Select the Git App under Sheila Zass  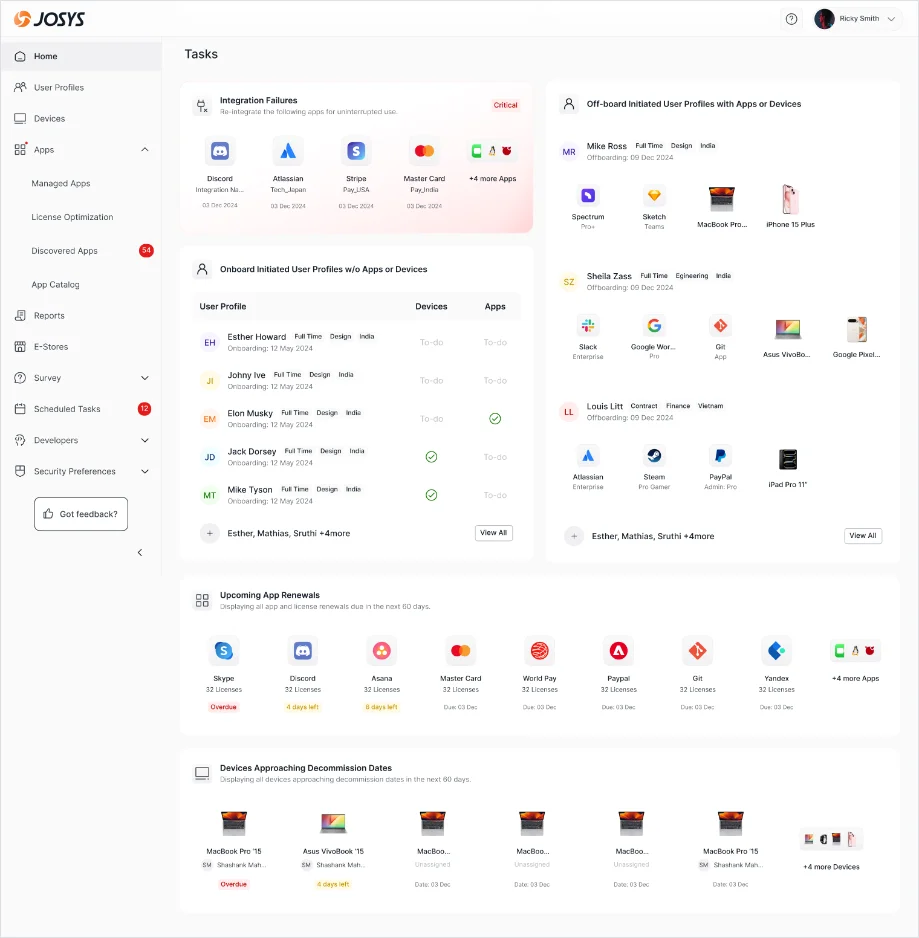click(x=720, y=326)
